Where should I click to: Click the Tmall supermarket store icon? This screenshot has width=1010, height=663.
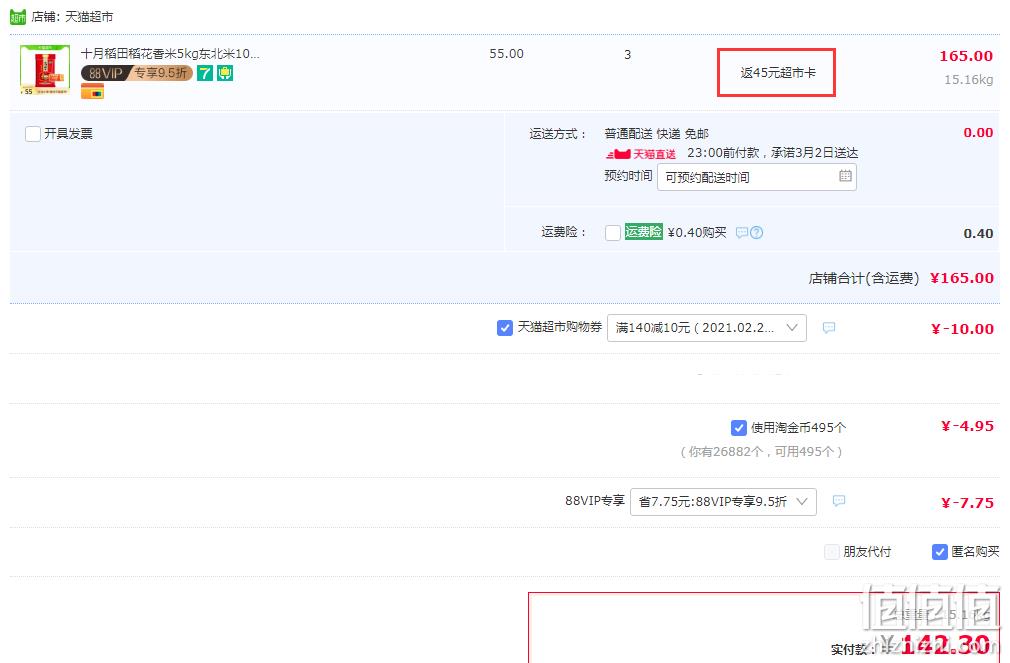click(x=18, y=17)
